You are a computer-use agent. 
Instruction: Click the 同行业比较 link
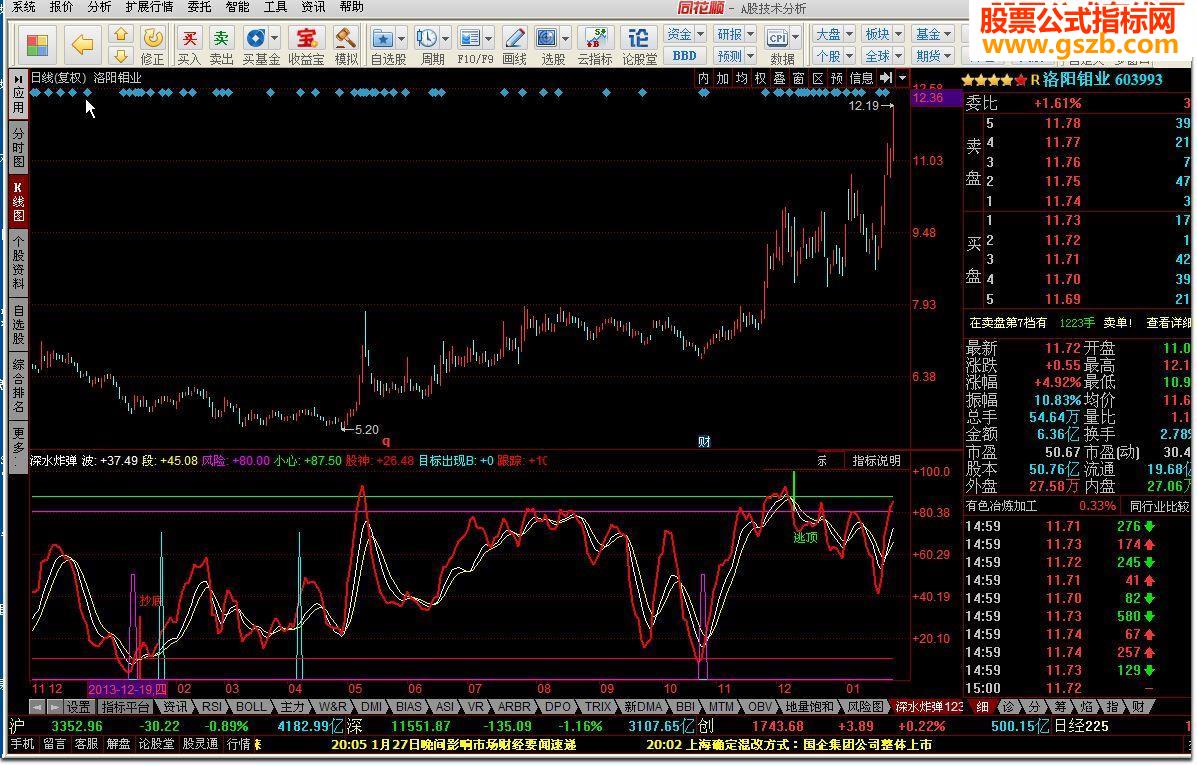point(1159,506)
